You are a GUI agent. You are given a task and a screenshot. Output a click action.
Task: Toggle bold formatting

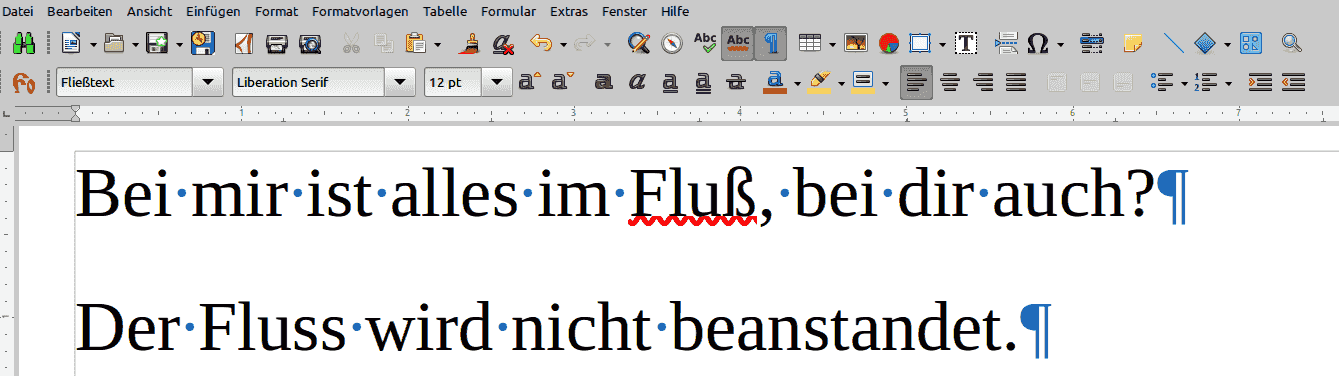click(x=604, y=82)
